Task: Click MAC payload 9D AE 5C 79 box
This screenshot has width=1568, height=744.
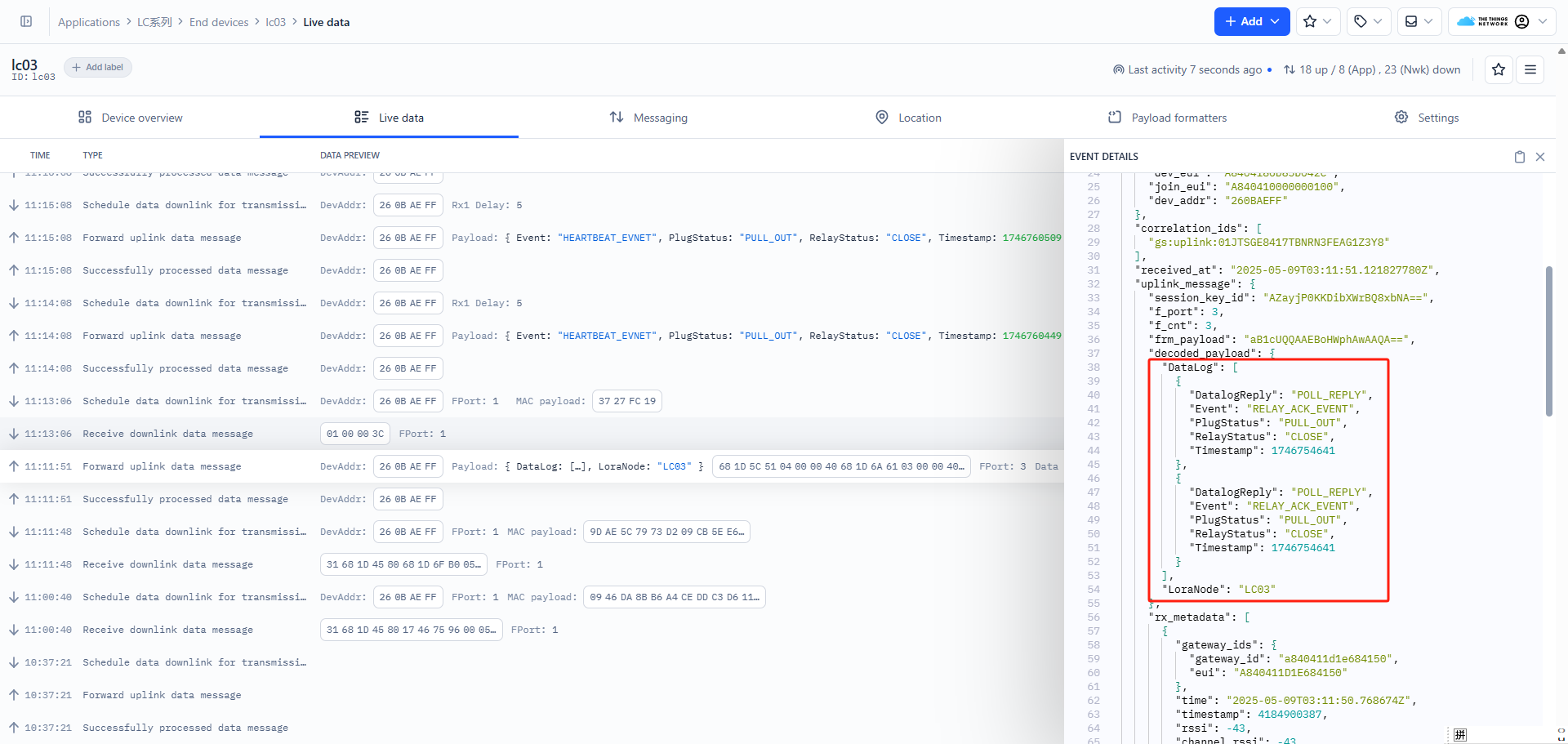Action: coord(666,532)
